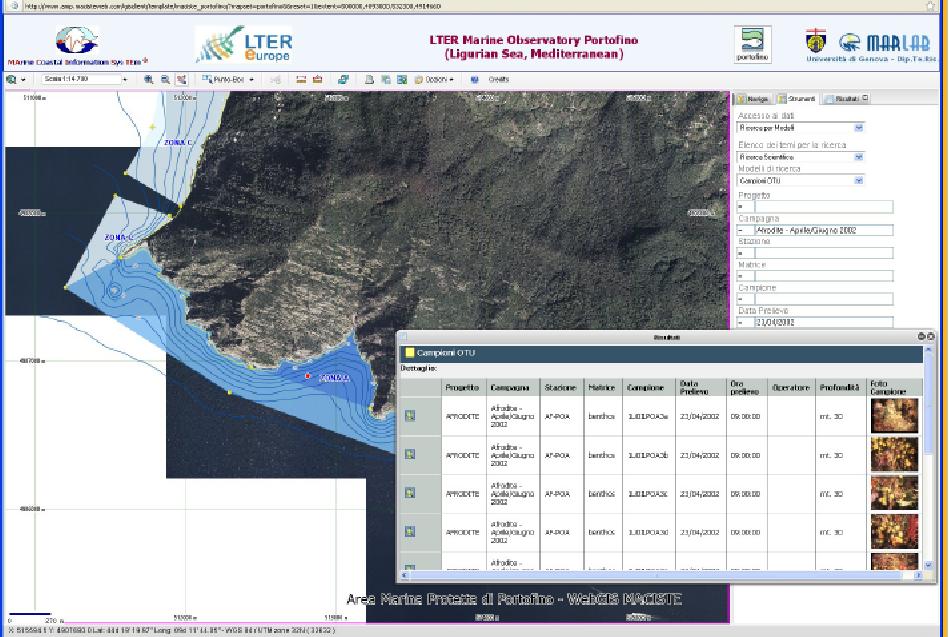The height and width of the screenshot is (637, 949).
Task: Open the Opzioni menu in toolbar
Action: click(x=434, y=78)
